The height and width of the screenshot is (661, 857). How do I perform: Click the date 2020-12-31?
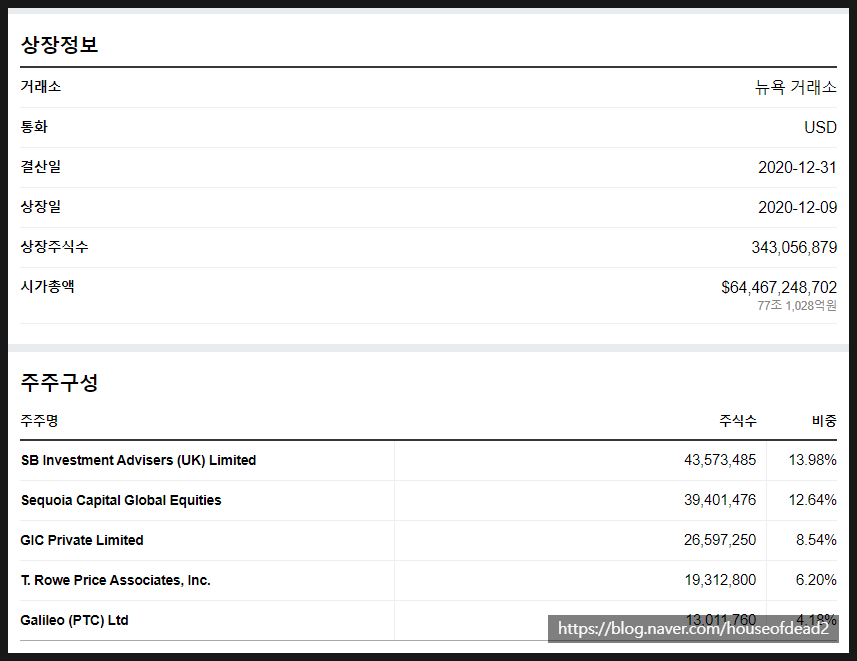tap(797, 167)
